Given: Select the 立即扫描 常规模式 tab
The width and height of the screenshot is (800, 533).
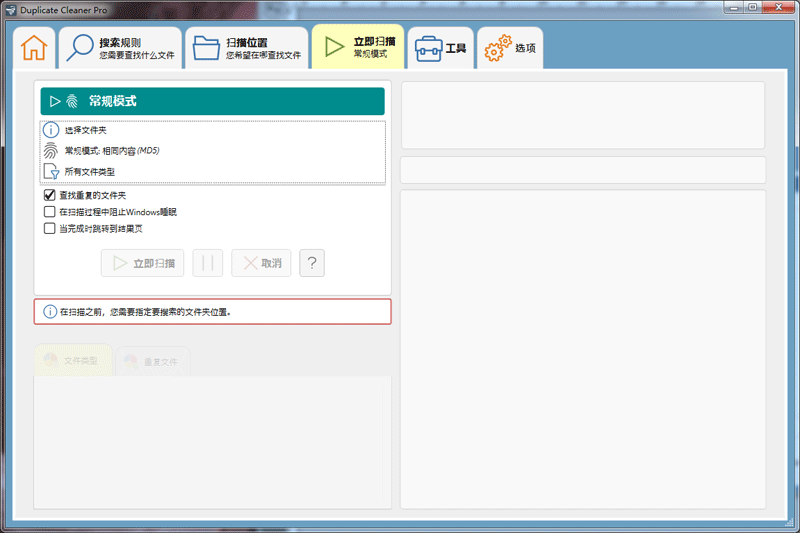Looking at the screenshot, I should (x=358, y=47).
